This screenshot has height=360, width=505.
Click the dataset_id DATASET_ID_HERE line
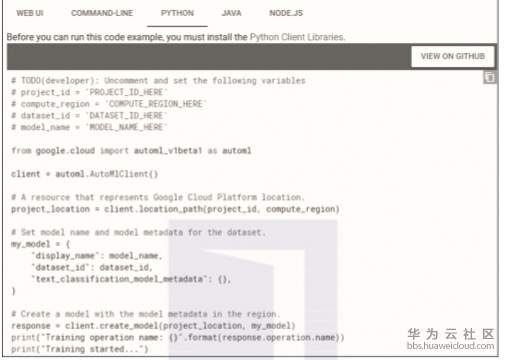[89, 116]
